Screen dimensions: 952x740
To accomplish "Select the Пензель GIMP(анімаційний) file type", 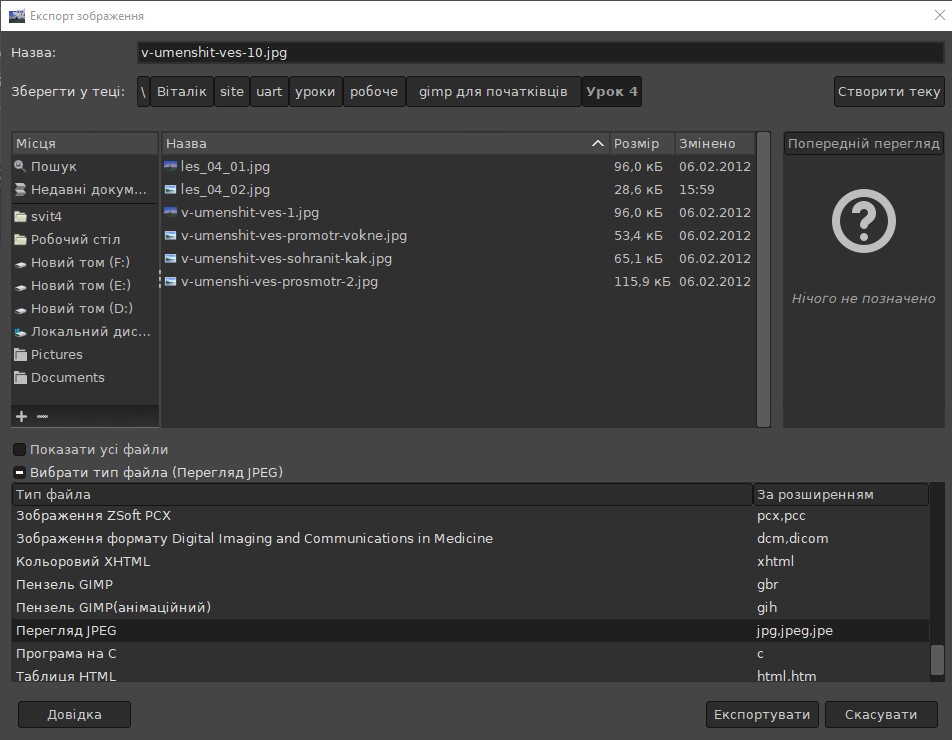I will 471,608.
